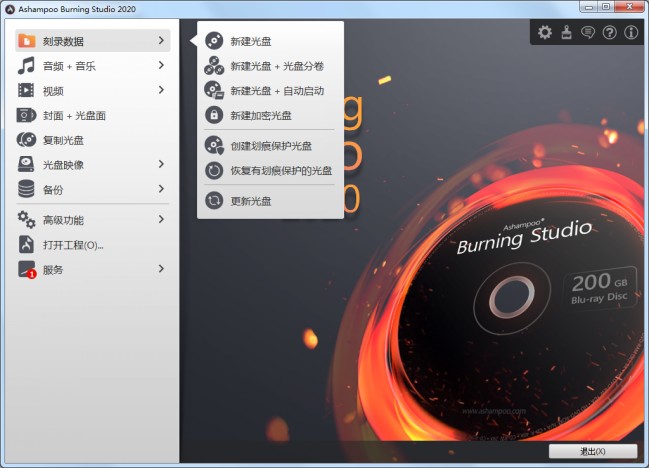
Task: Click the info icon in top toolbar
Action: 631,32
